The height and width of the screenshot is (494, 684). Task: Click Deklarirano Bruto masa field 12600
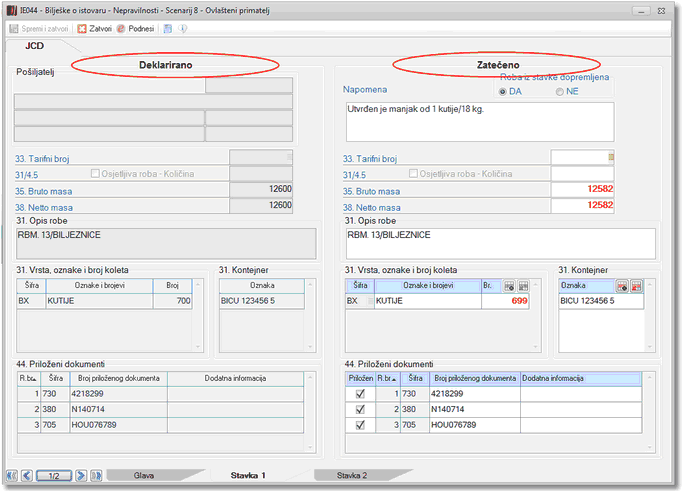click(x=261, y=189)
